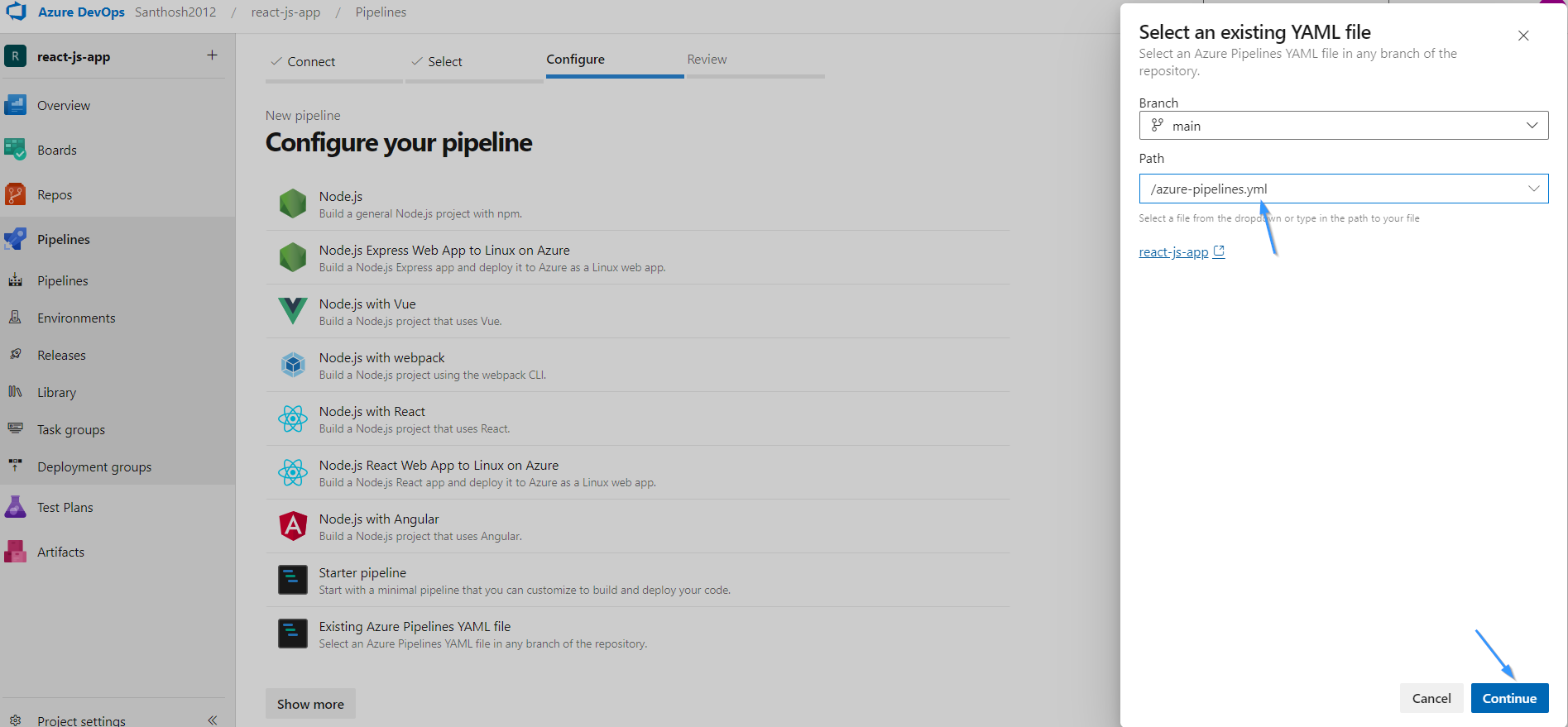Click the Artifacts icon in sidebar

[15, 552]
